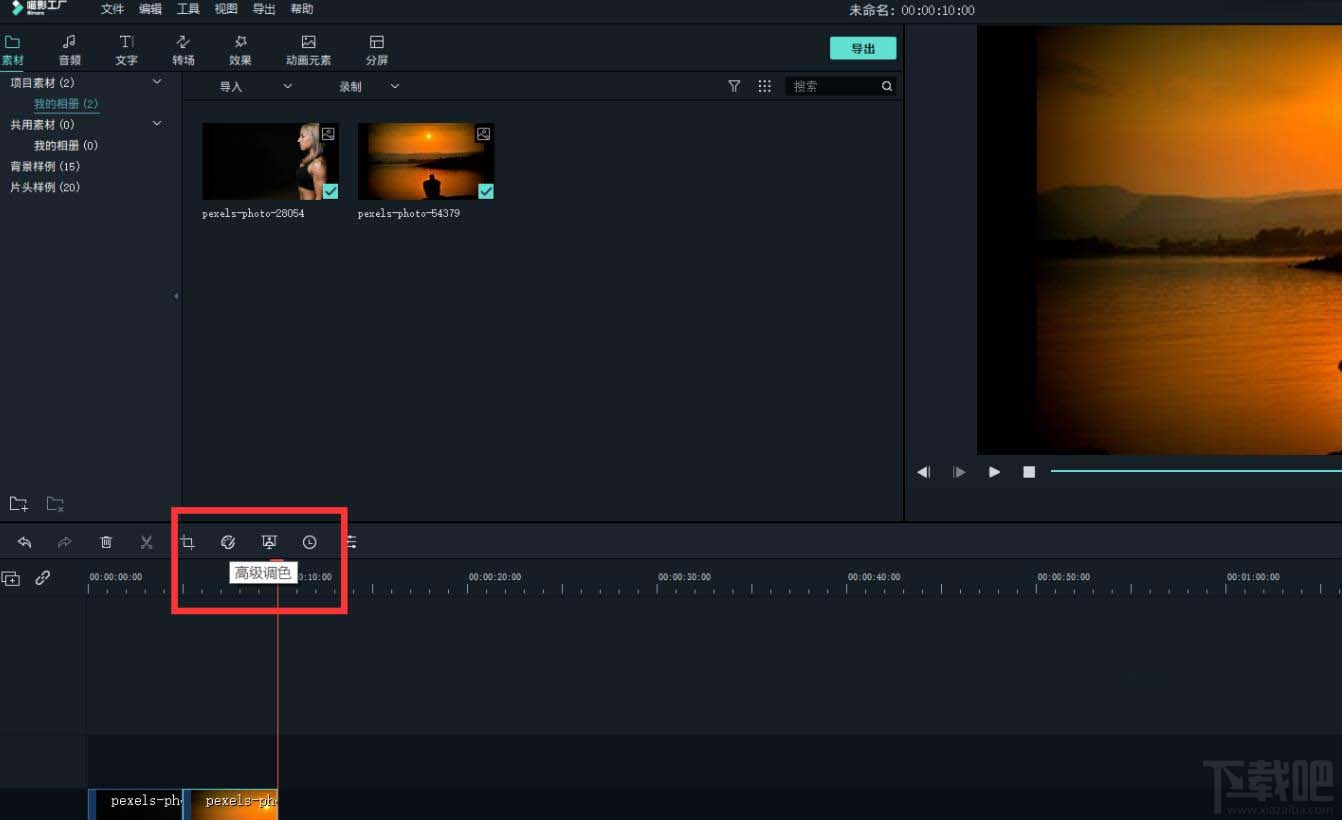This screenshot has width=1342, height=820.
Task: Stop the preview playback
Action: point(1029,472)
